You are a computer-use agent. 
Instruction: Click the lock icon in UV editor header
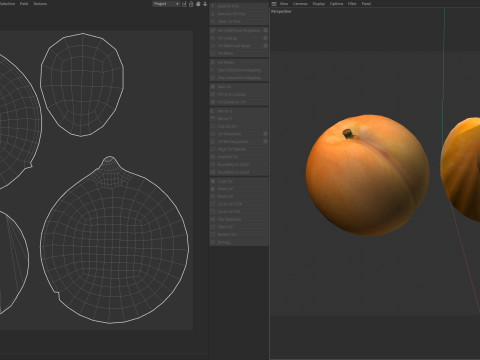click(x=191, y=4)
